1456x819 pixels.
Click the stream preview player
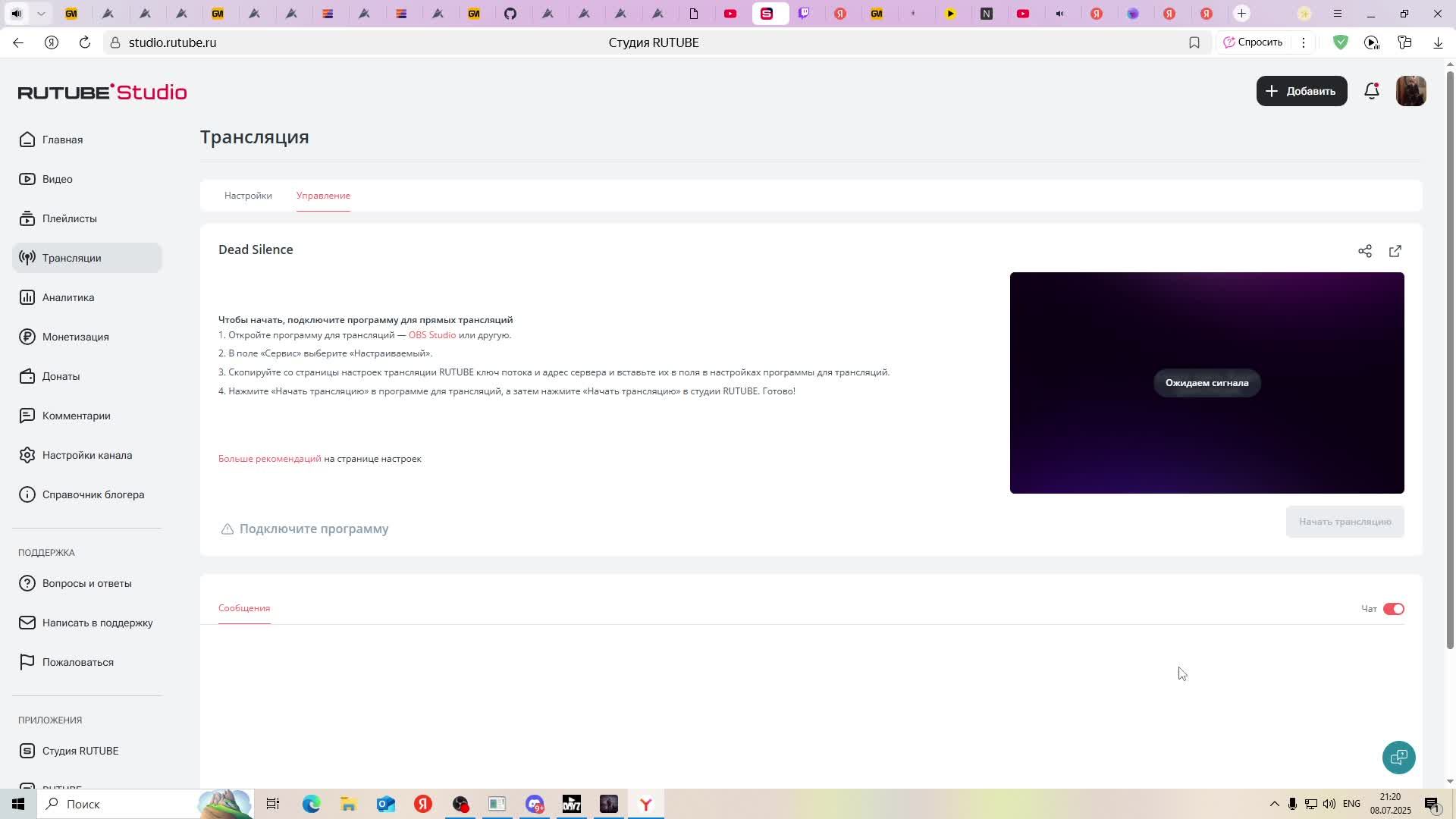[x=1207, y=383]
